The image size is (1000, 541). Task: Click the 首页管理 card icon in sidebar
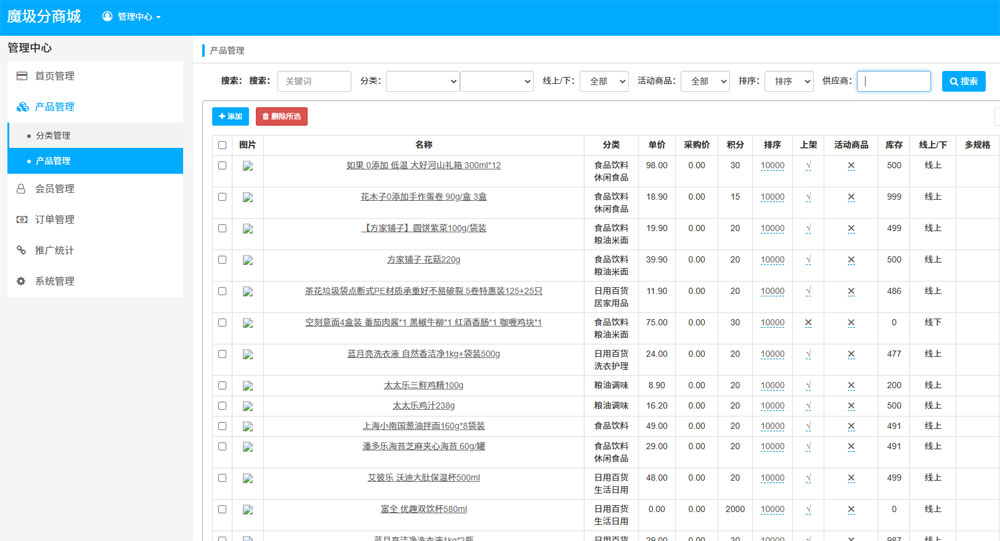coord(22,76)
